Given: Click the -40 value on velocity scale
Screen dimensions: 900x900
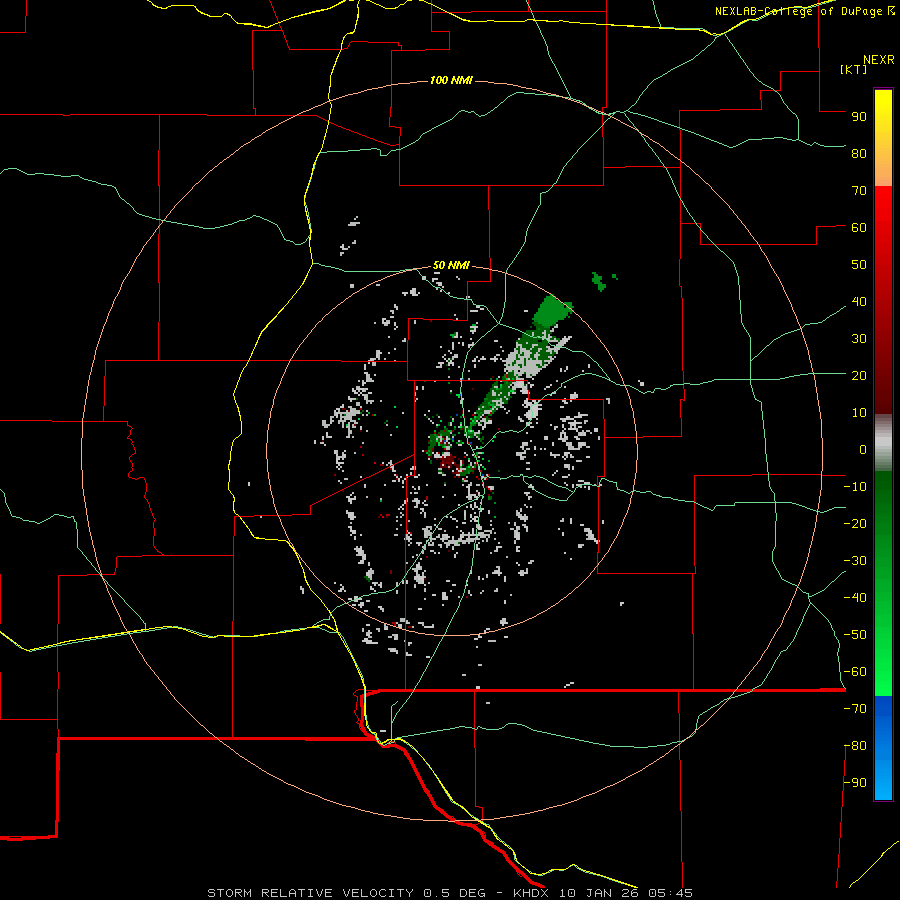Looking at the screenshot, I should (855, 598).
